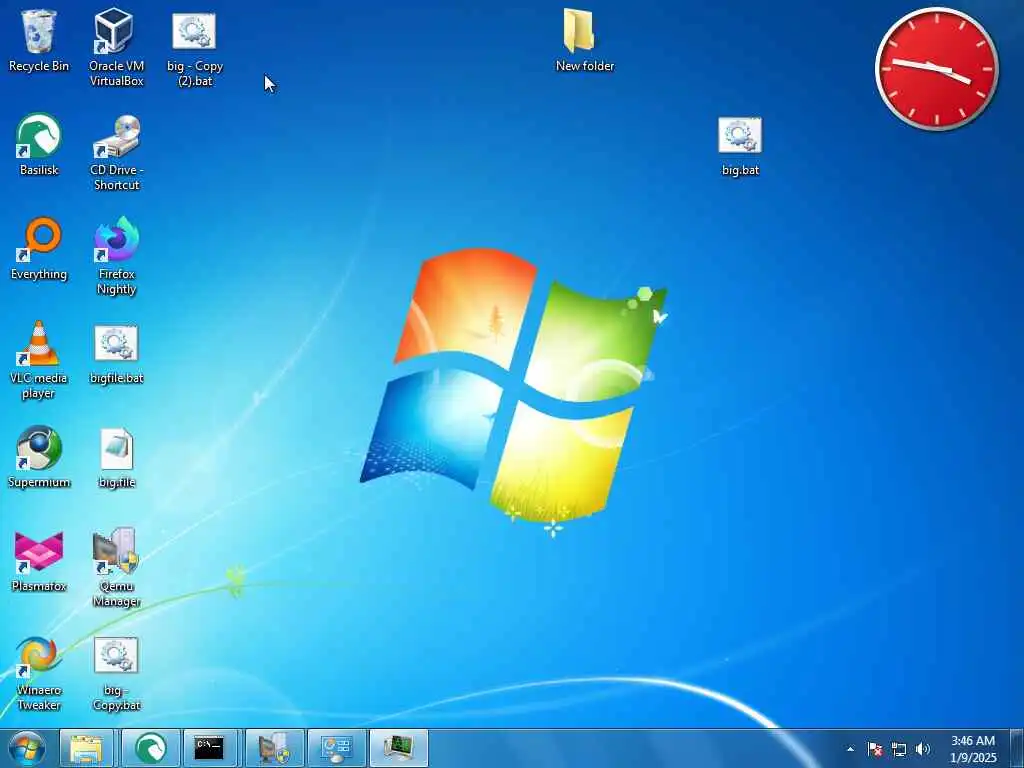Select the Supermium browser shortcut
This screenshot has width=1024, height=768.
point(39,456)
